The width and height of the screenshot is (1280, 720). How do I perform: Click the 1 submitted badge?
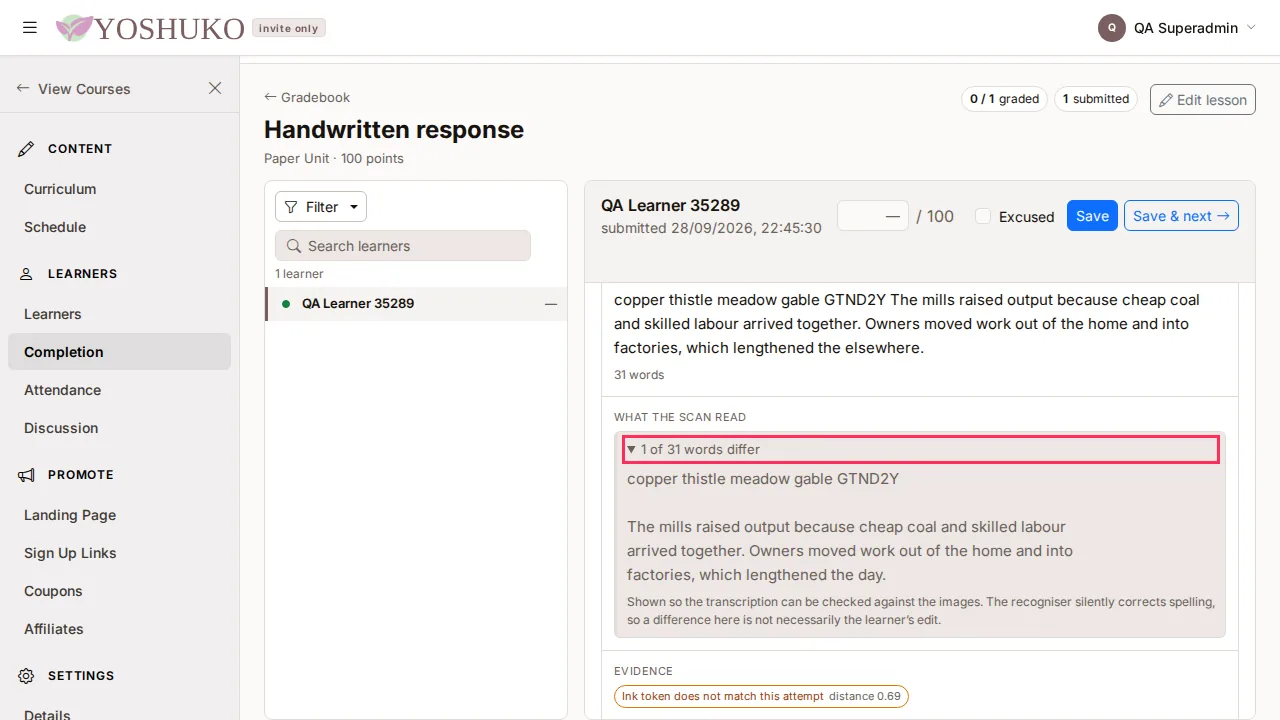coord(1096,99)
